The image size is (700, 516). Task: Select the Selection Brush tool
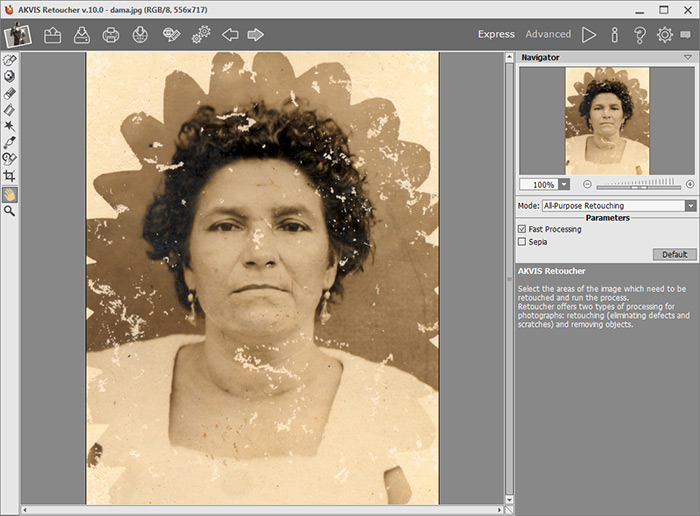click(x=9, y=60)
